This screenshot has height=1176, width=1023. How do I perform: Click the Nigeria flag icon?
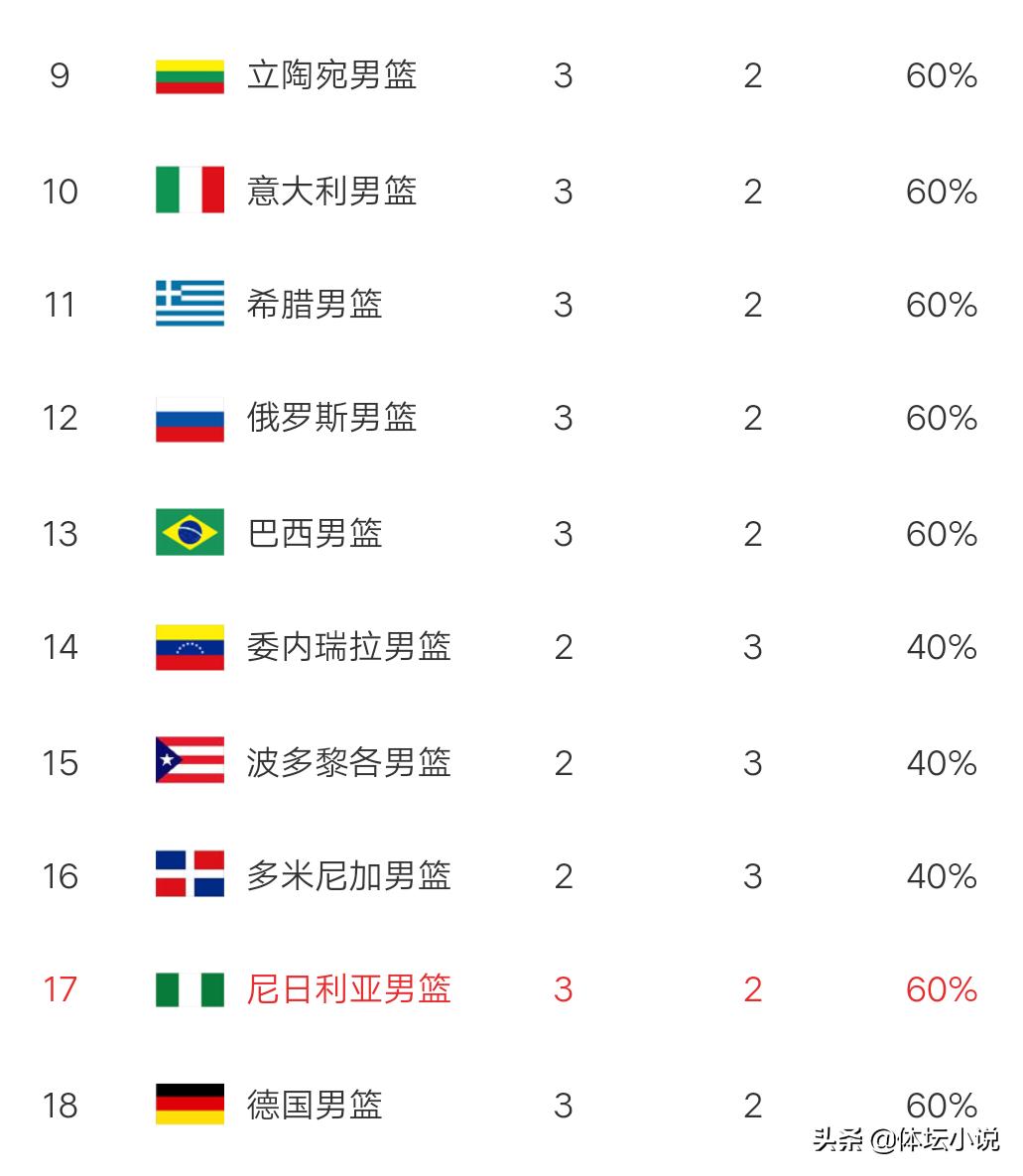point(190,990)
